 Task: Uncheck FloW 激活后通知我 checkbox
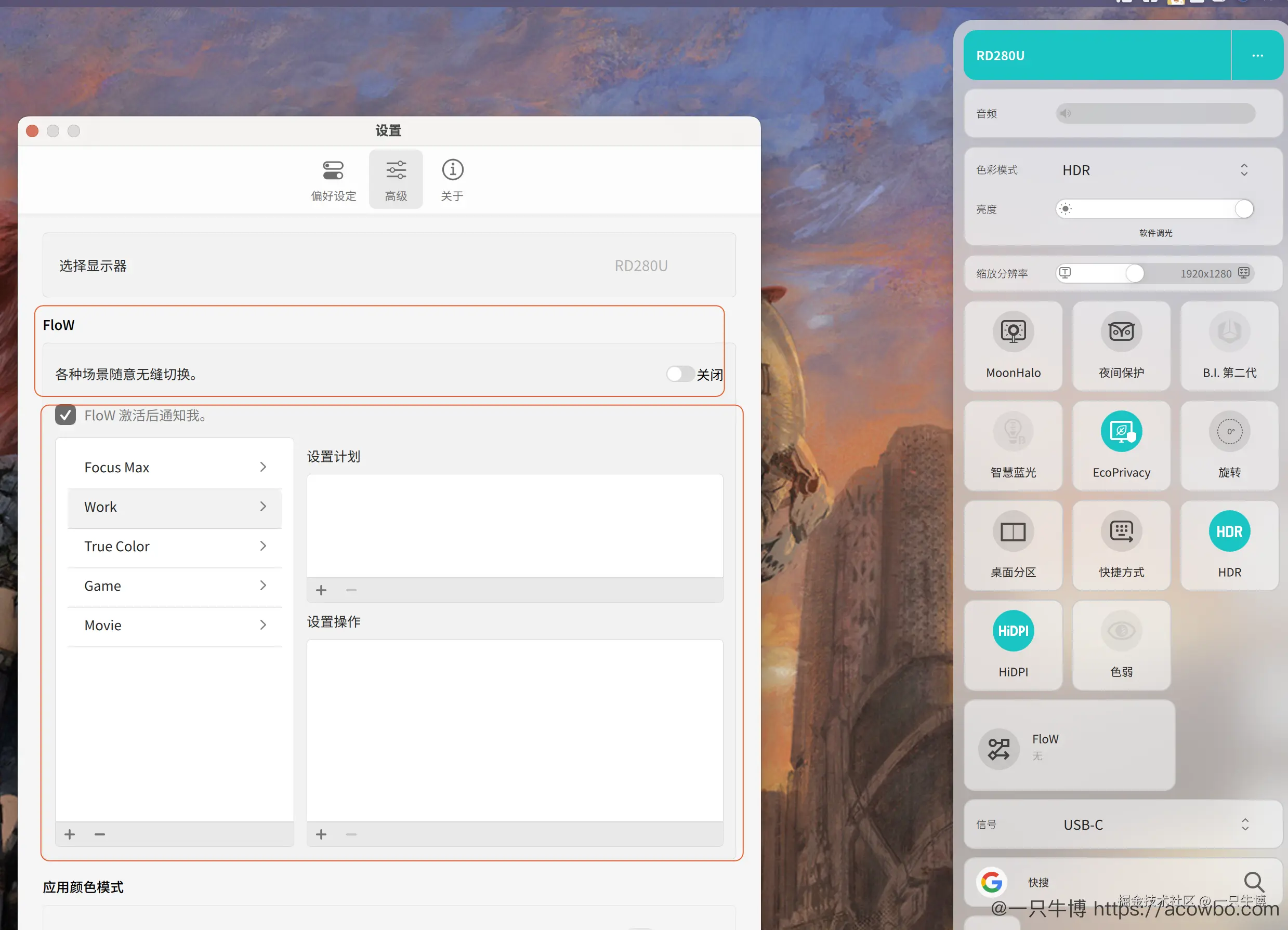pos(65,415)
